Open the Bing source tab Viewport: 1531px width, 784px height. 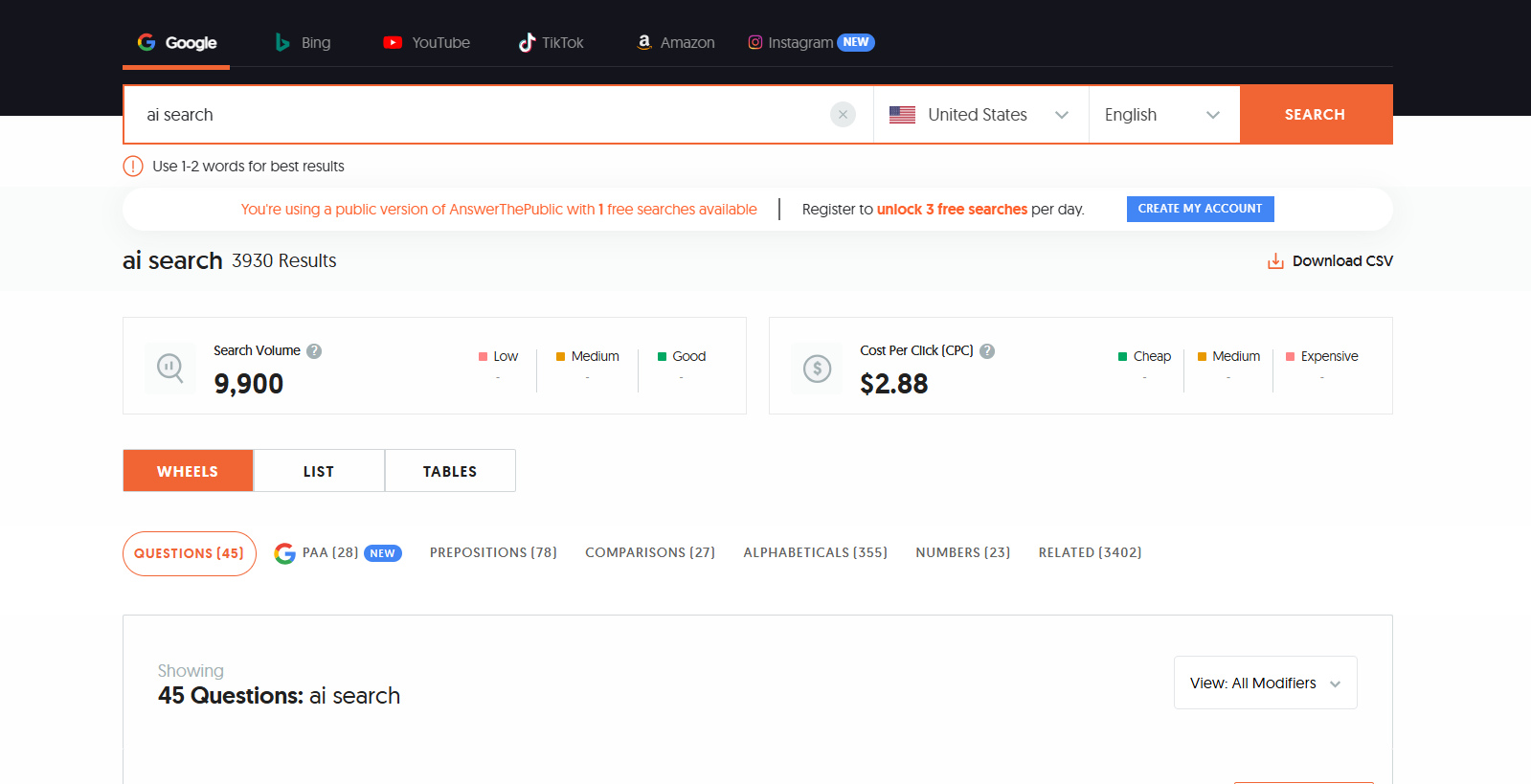pos(303,43)
